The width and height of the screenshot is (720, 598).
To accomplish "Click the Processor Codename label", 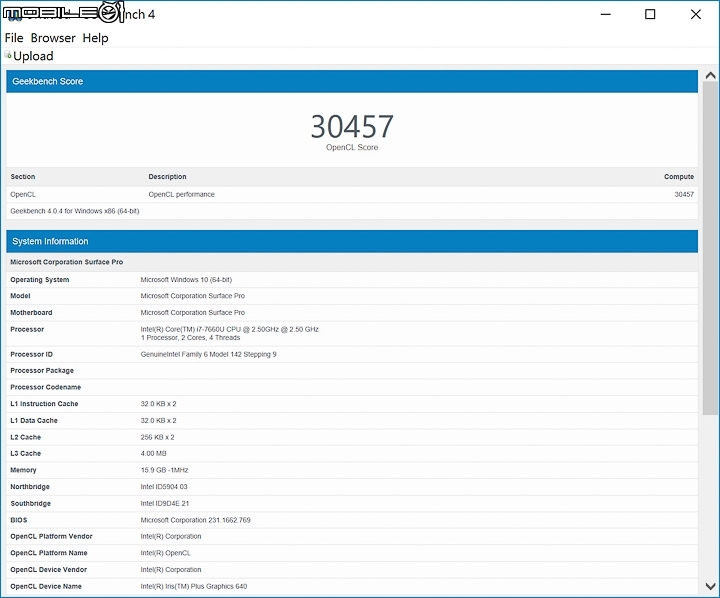I will point(45,387).
